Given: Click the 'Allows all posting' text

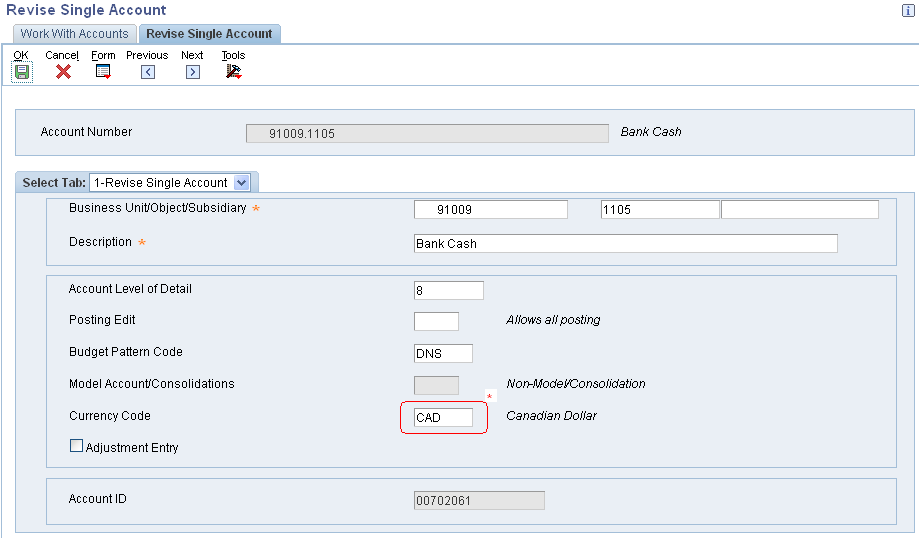Looking at the screenshot, I should pos(553,320).
